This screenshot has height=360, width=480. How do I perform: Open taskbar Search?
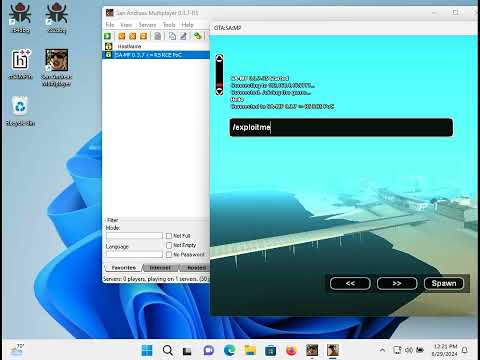point(168,350)
